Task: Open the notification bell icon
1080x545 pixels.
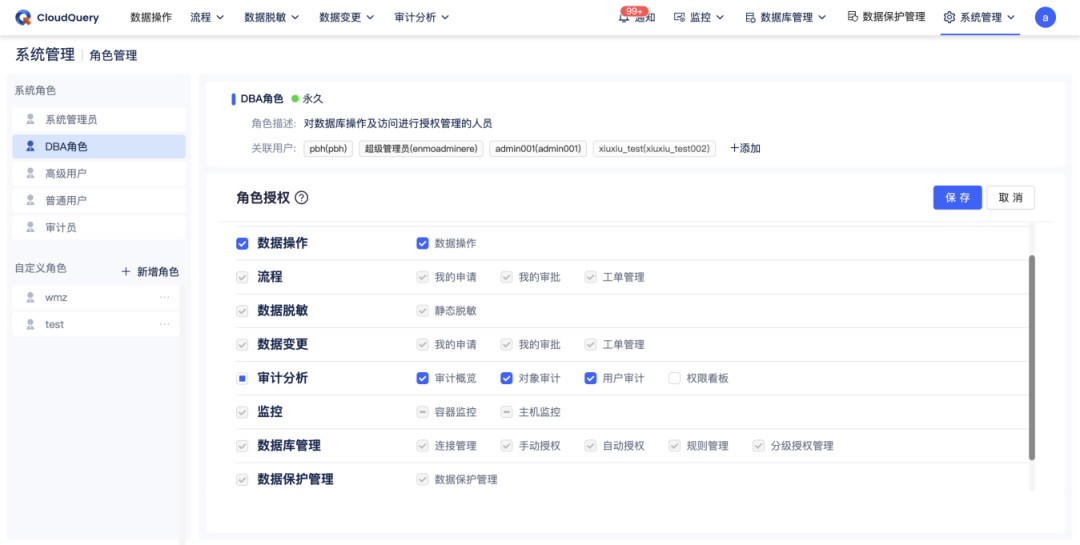Action: pyautogui.click(x=624, y=18)
